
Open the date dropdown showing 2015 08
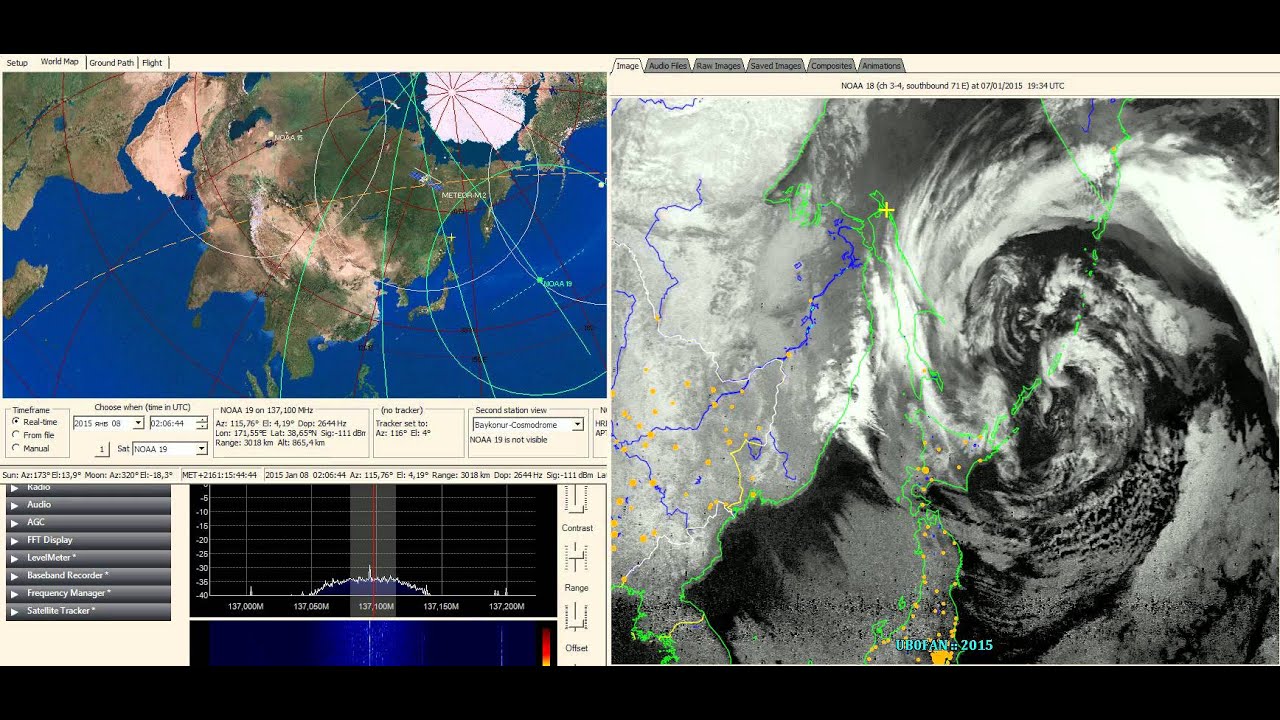[x=138, y=424]
